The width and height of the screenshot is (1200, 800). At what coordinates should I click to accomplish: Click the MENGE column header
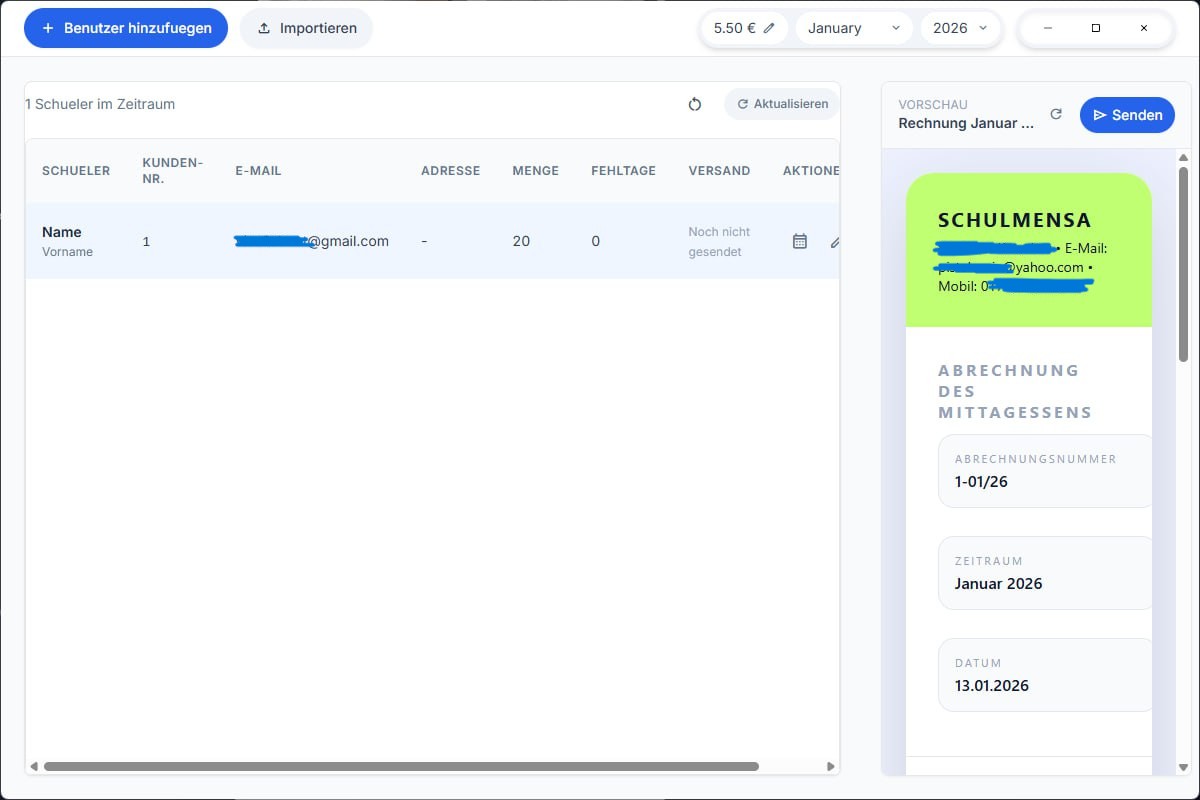535,171
